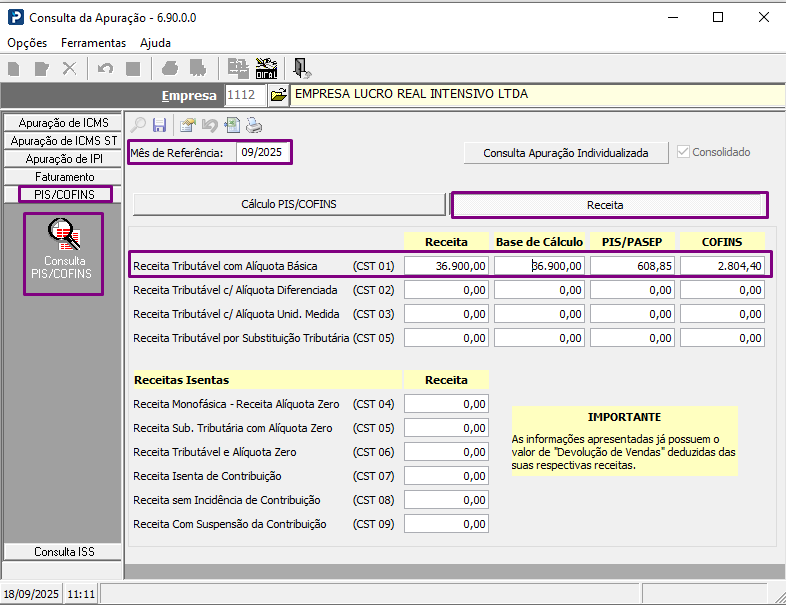Expand the Consulta ISS section

coord(63,551)
